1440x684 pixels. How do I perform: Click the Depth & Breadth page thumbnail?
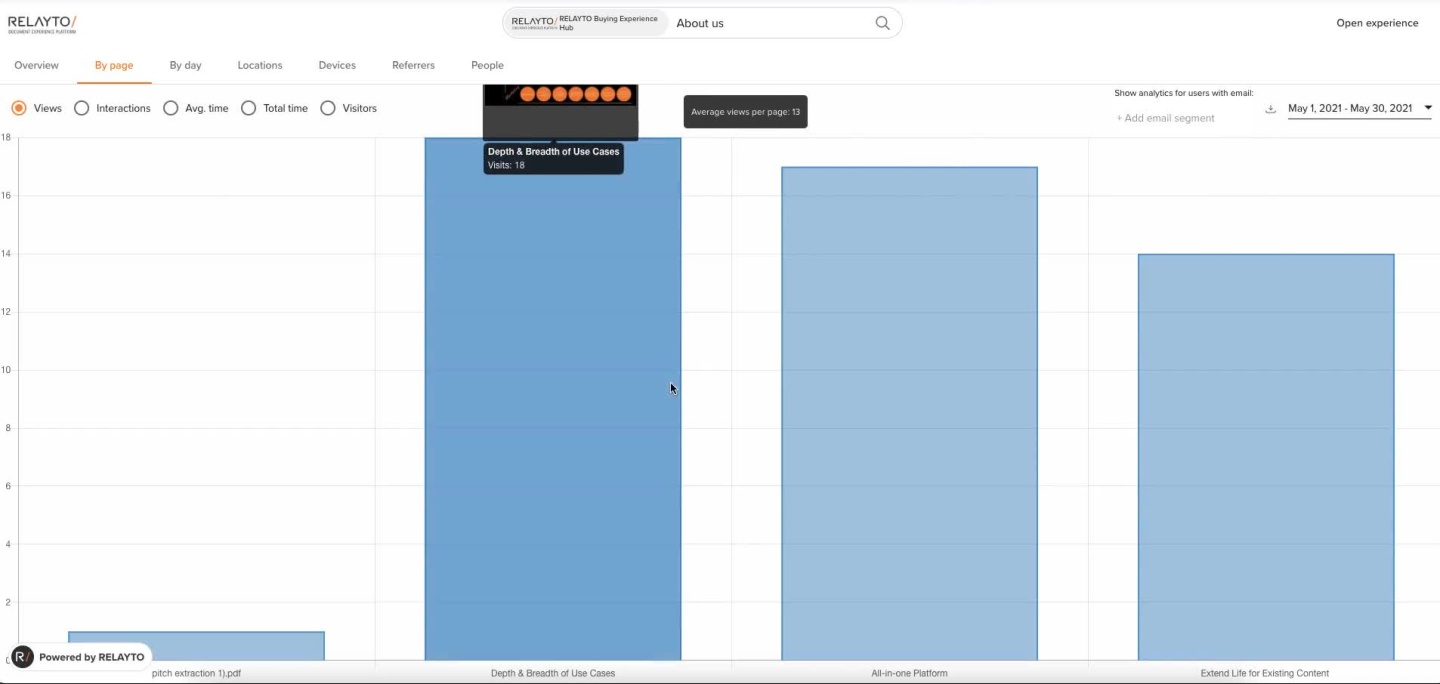tap(560, 110)
